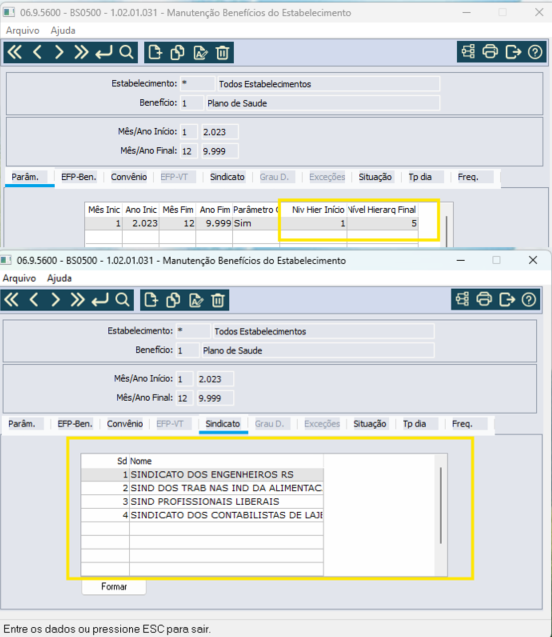Search magnifier icon in back window toolbar
The height and width of the screenshot is (637, 552).
[126, 52]
